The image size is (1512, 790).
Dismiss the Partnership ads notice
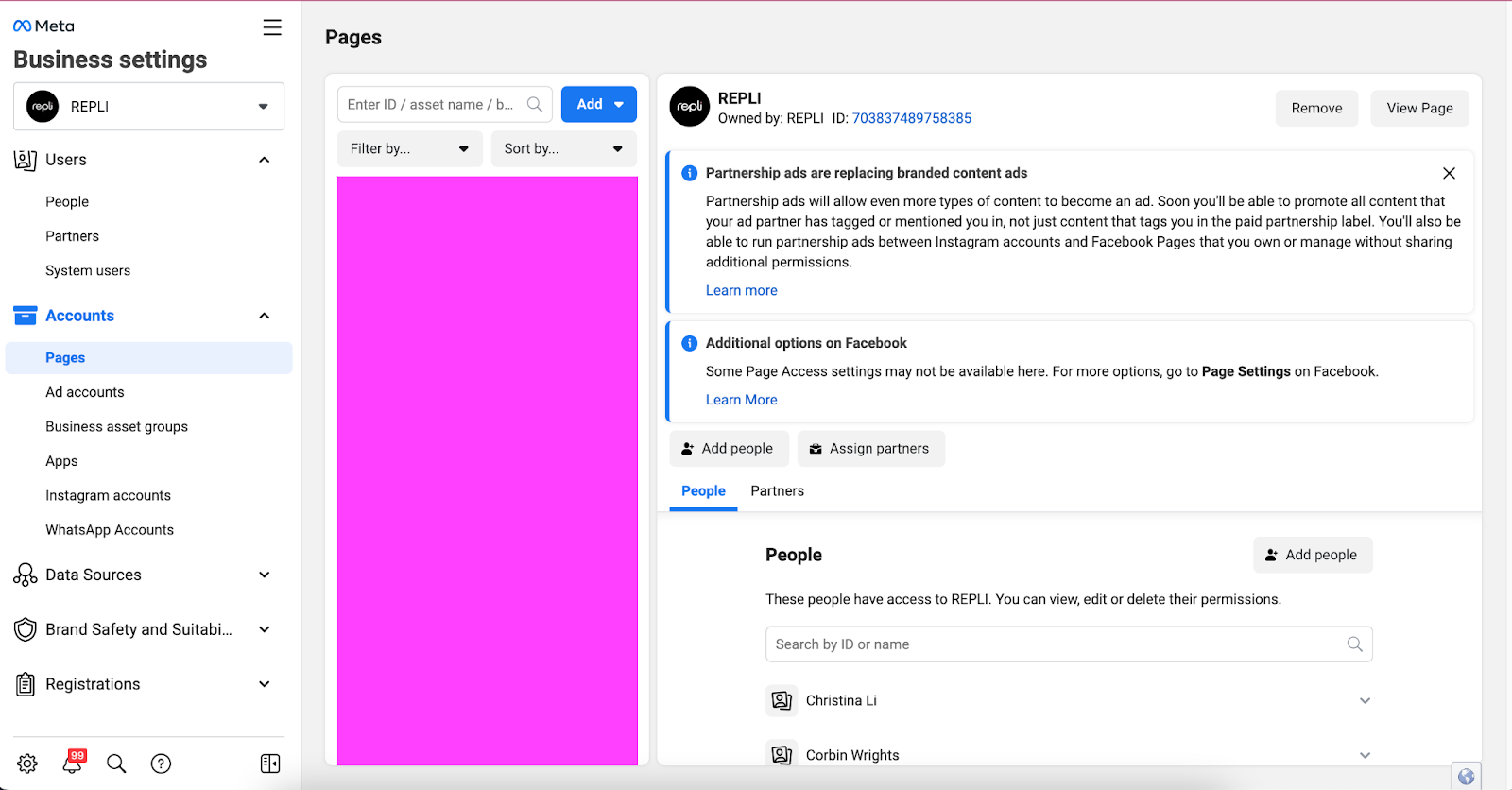coord(1449,173)
